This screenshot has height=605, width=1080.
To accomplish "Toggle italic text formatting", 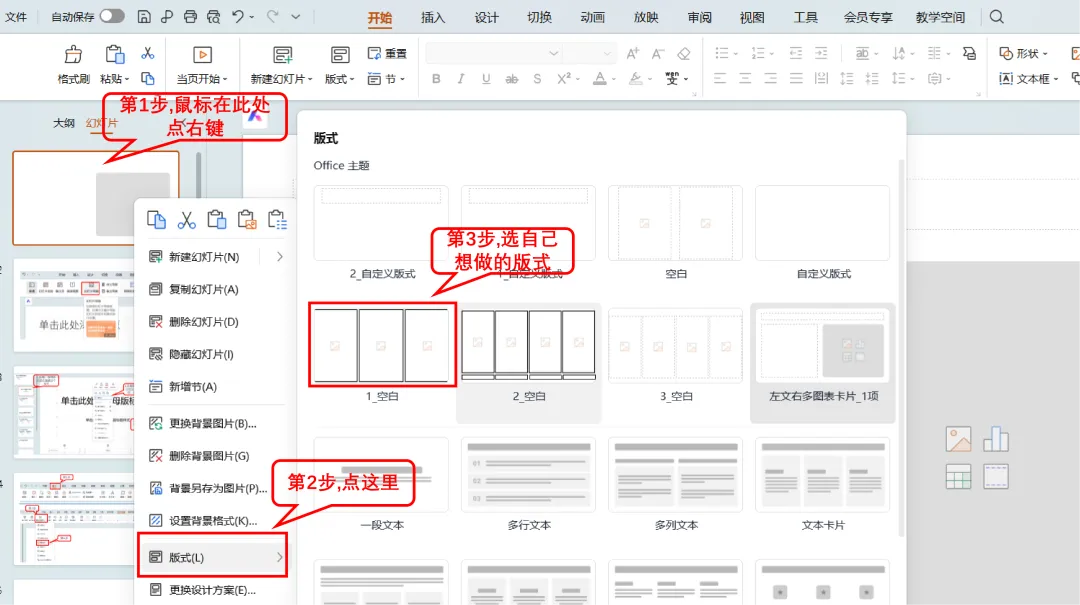I will point(461,79).
